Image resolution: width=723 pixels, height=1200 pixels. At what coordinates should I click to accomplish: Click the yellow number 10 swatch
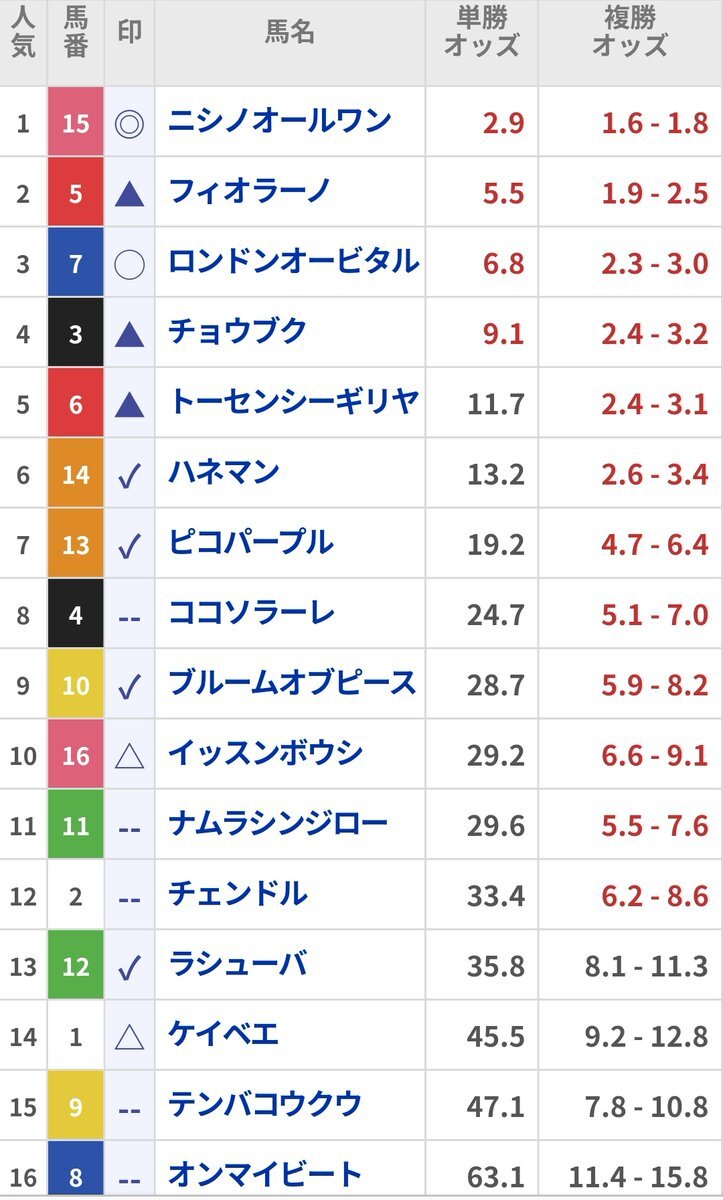76,684
